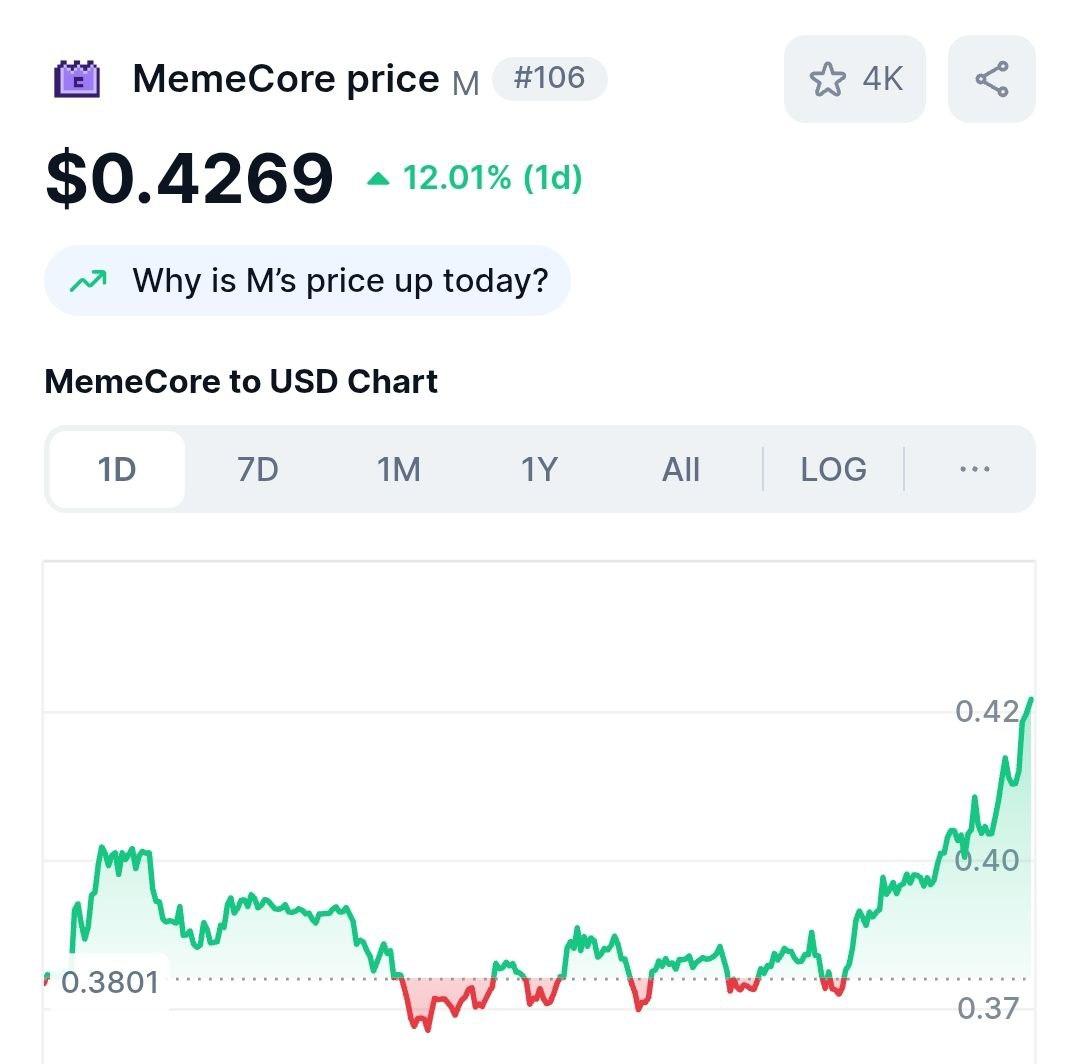
Task: Click the 12.01% (1d) change label
Action: (492, 179)
